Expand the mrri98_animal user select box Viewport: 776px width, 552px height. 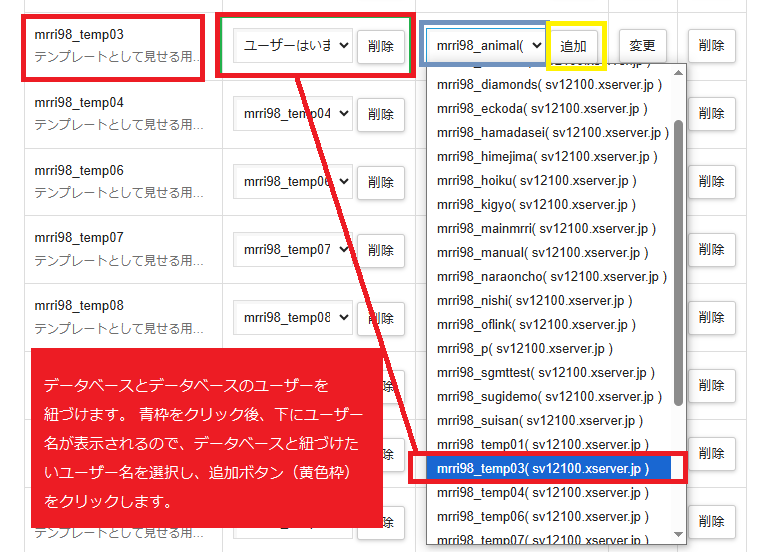pos(485,45)
